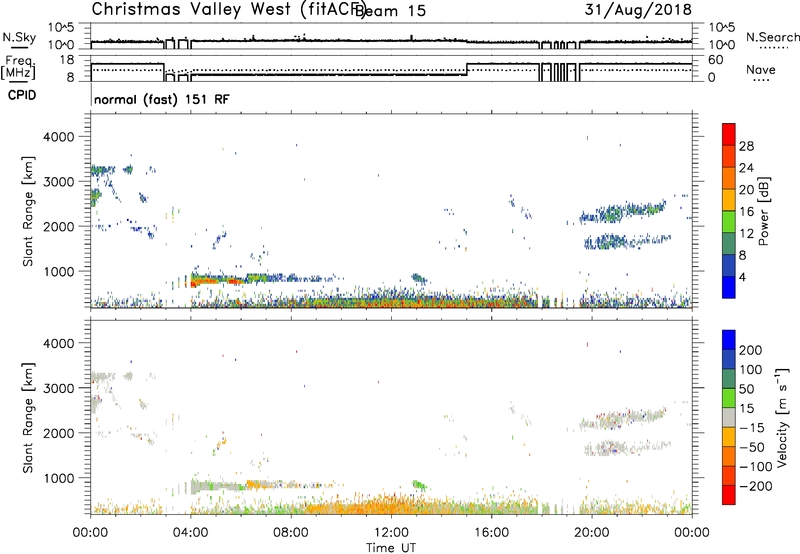
Task: Click the 4000 tick on the velocity panel
Action: tap(58, 343)
